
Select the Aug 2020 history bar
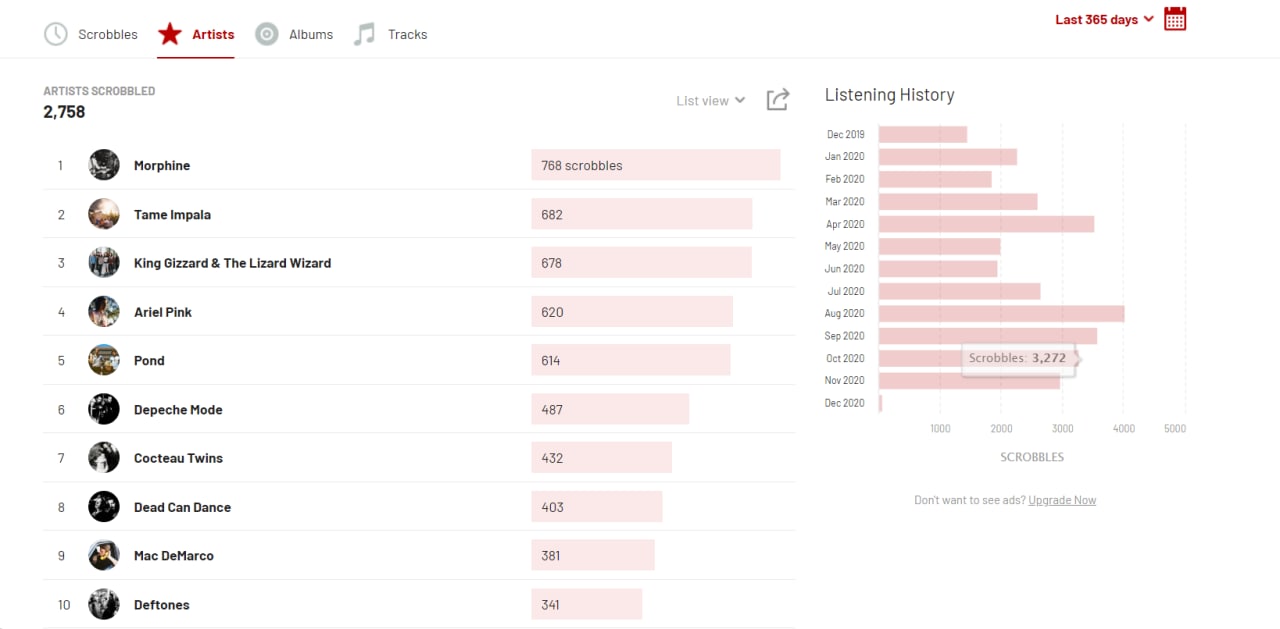pyautogui.click(x=1002, y=314)
